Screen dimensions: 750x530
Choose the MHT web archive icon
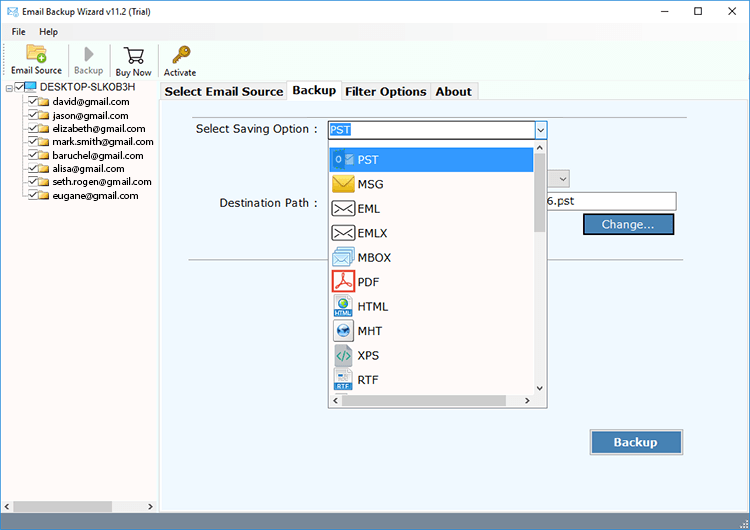343,331
